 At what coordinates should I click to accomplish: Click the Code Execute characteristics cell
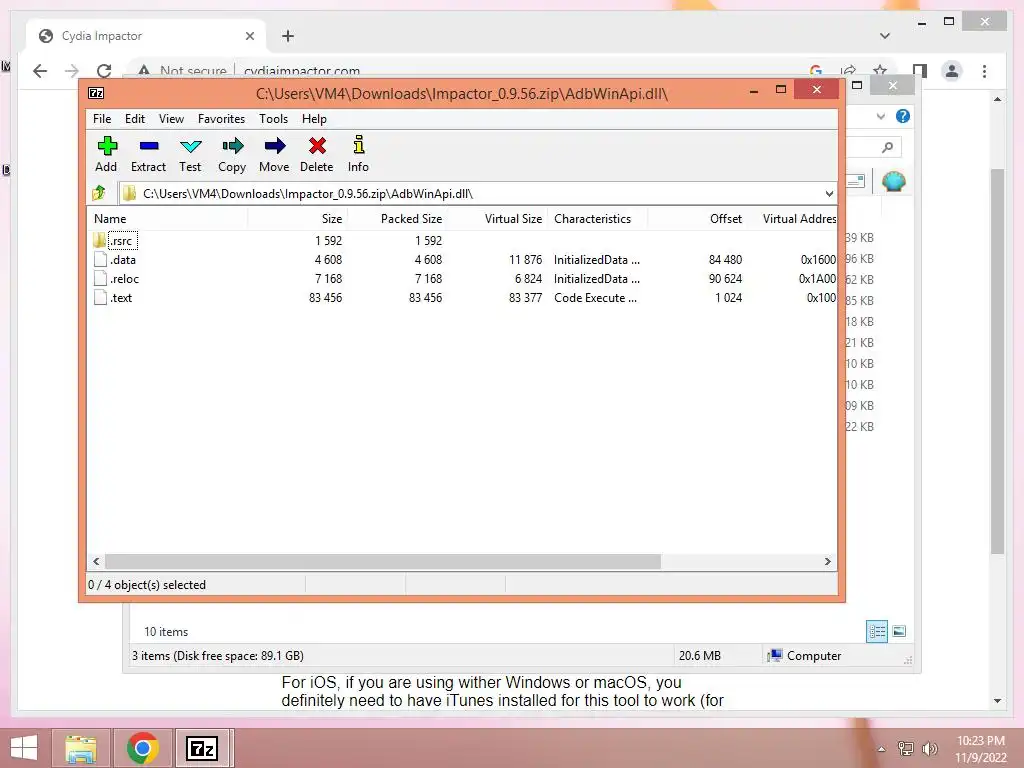click(x=595, y=298)
